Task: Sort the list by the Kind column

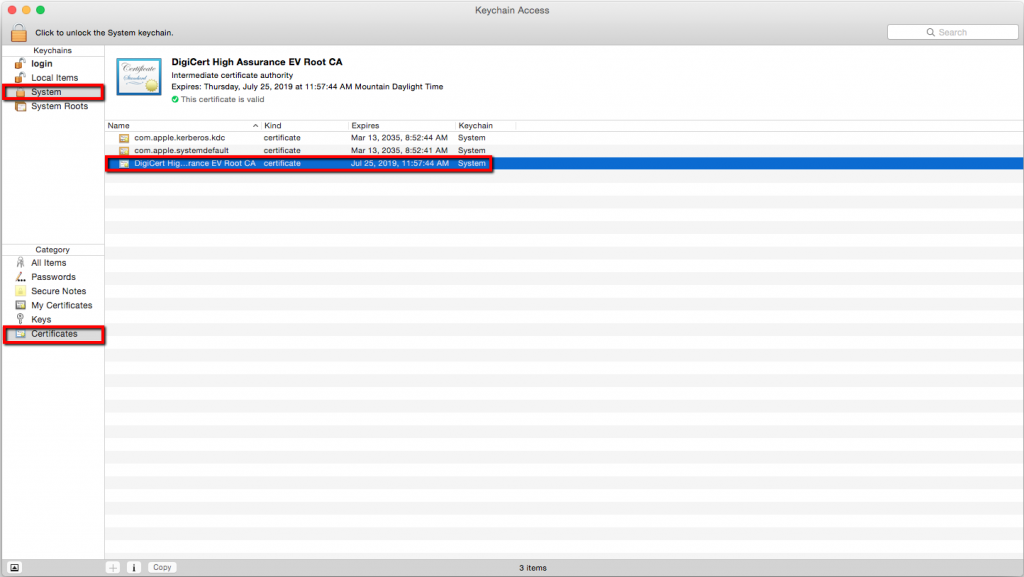Action: pos(272,125)
